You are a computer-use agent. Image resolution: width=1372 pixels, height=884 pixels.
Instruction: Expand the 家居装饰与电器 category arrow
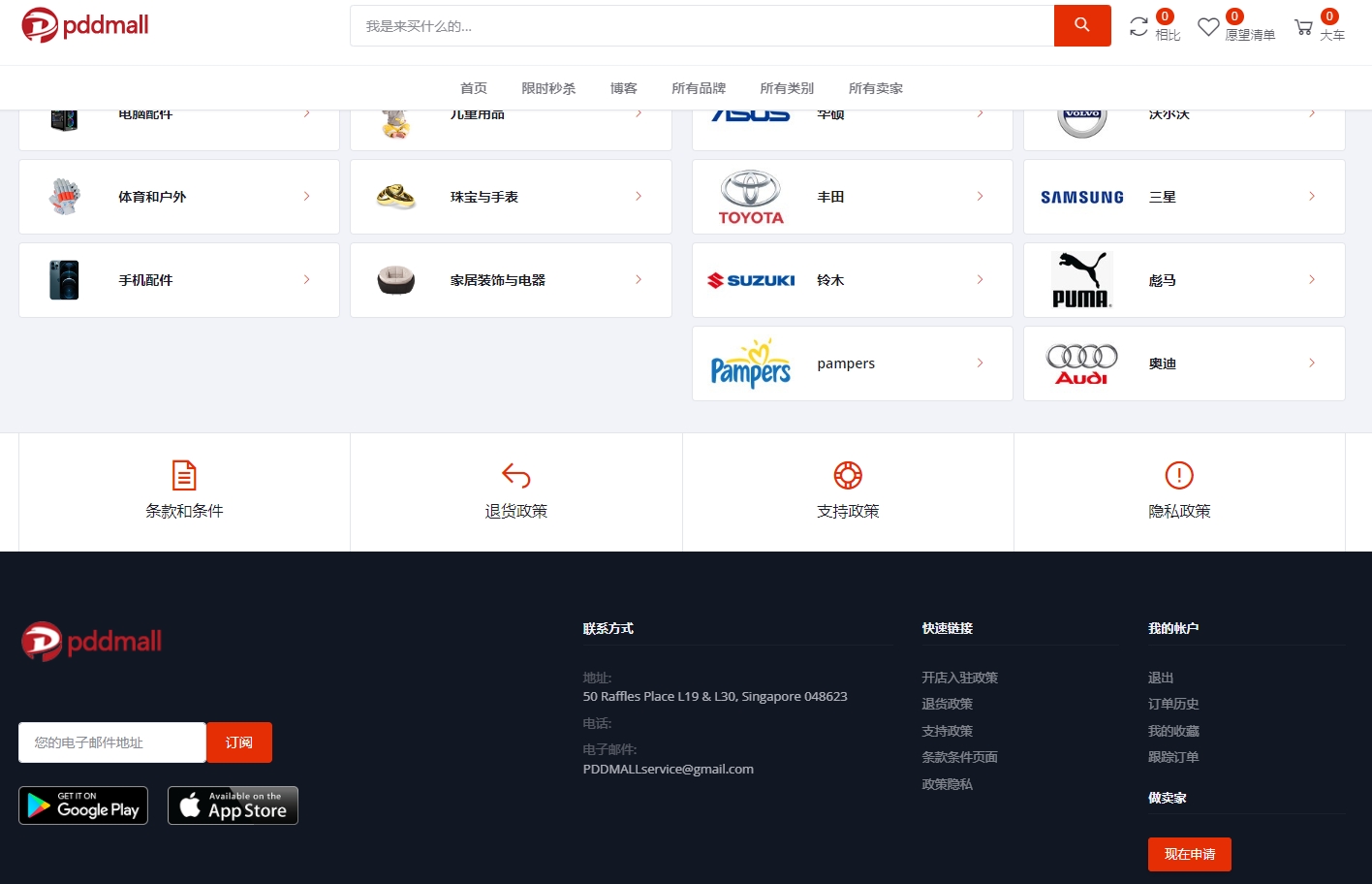coord(639,280)
